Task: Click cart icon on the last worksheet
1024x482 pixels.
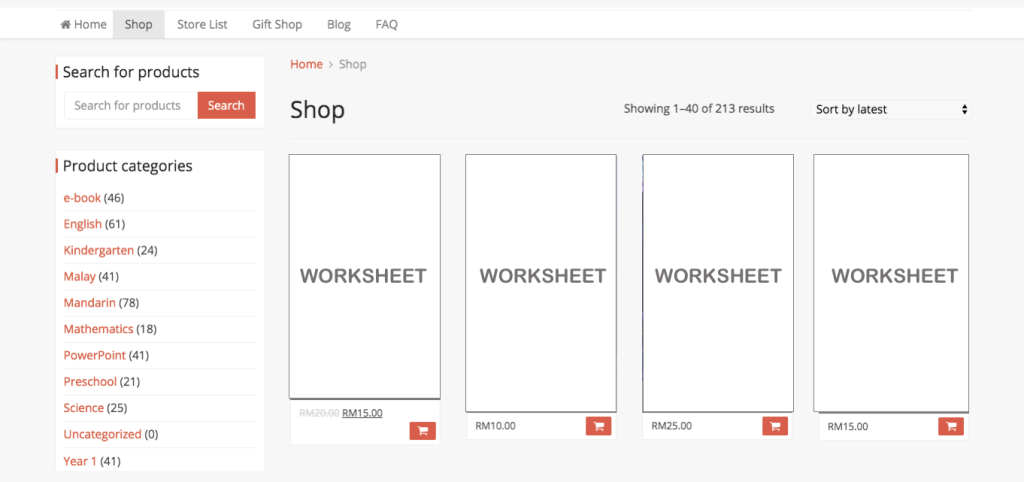Action: [950, 426]
